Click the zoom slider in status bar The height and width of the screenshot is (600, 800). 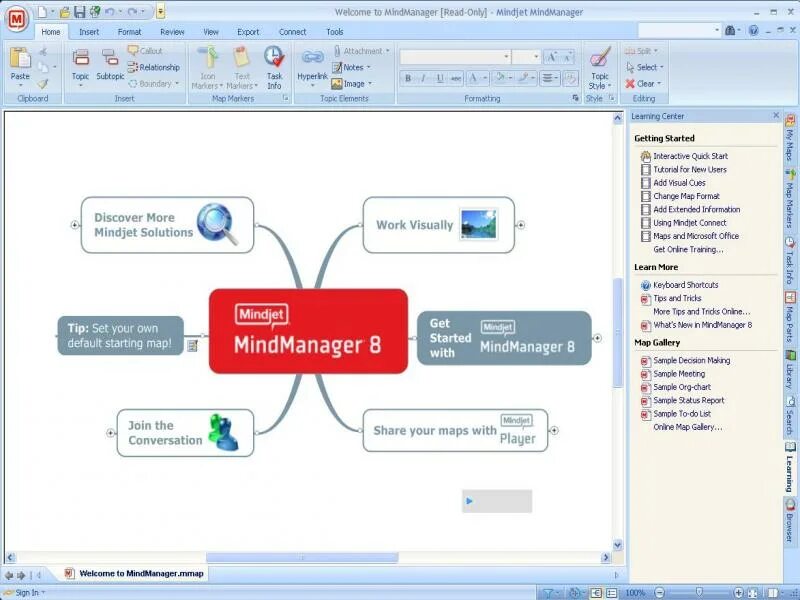[699, 592]
